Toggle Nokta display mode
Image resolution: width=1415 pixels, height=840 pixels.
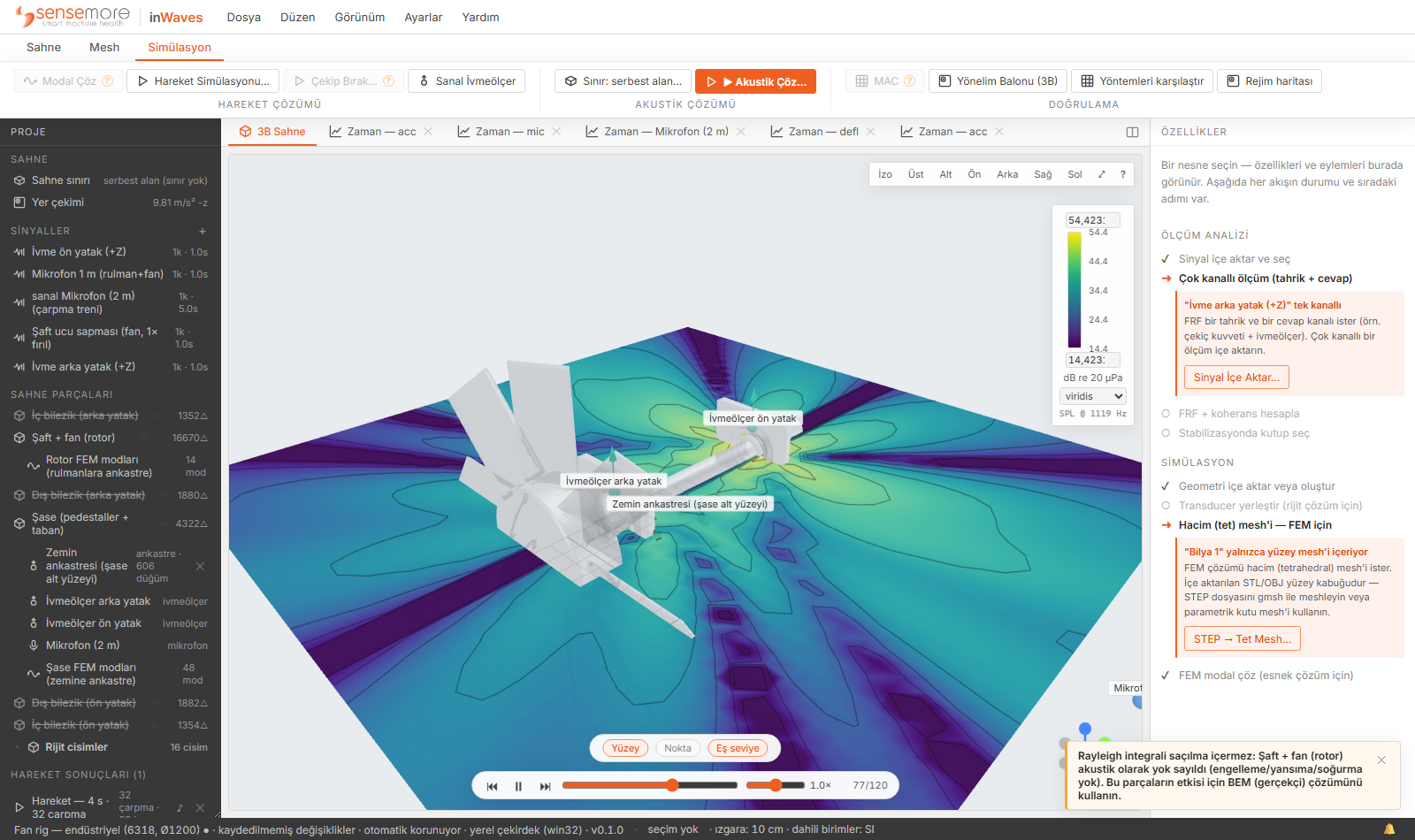677,748
